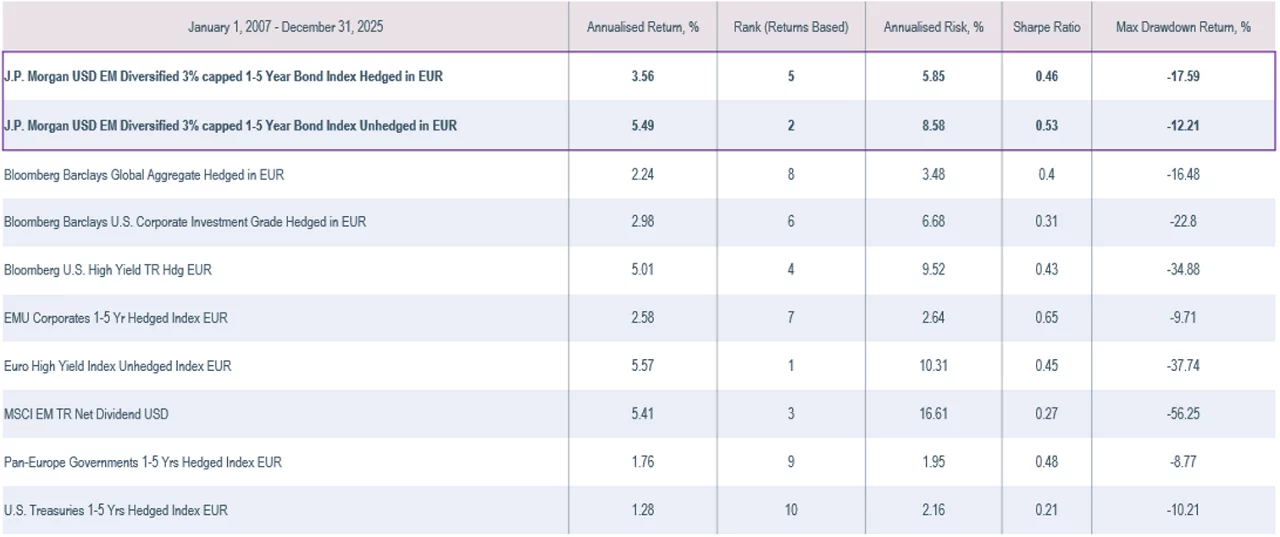Screen dimensions: 1280x537
Task: Click the Bloomberg Barclays Global Aggregate row label
Action: point(144,175)
